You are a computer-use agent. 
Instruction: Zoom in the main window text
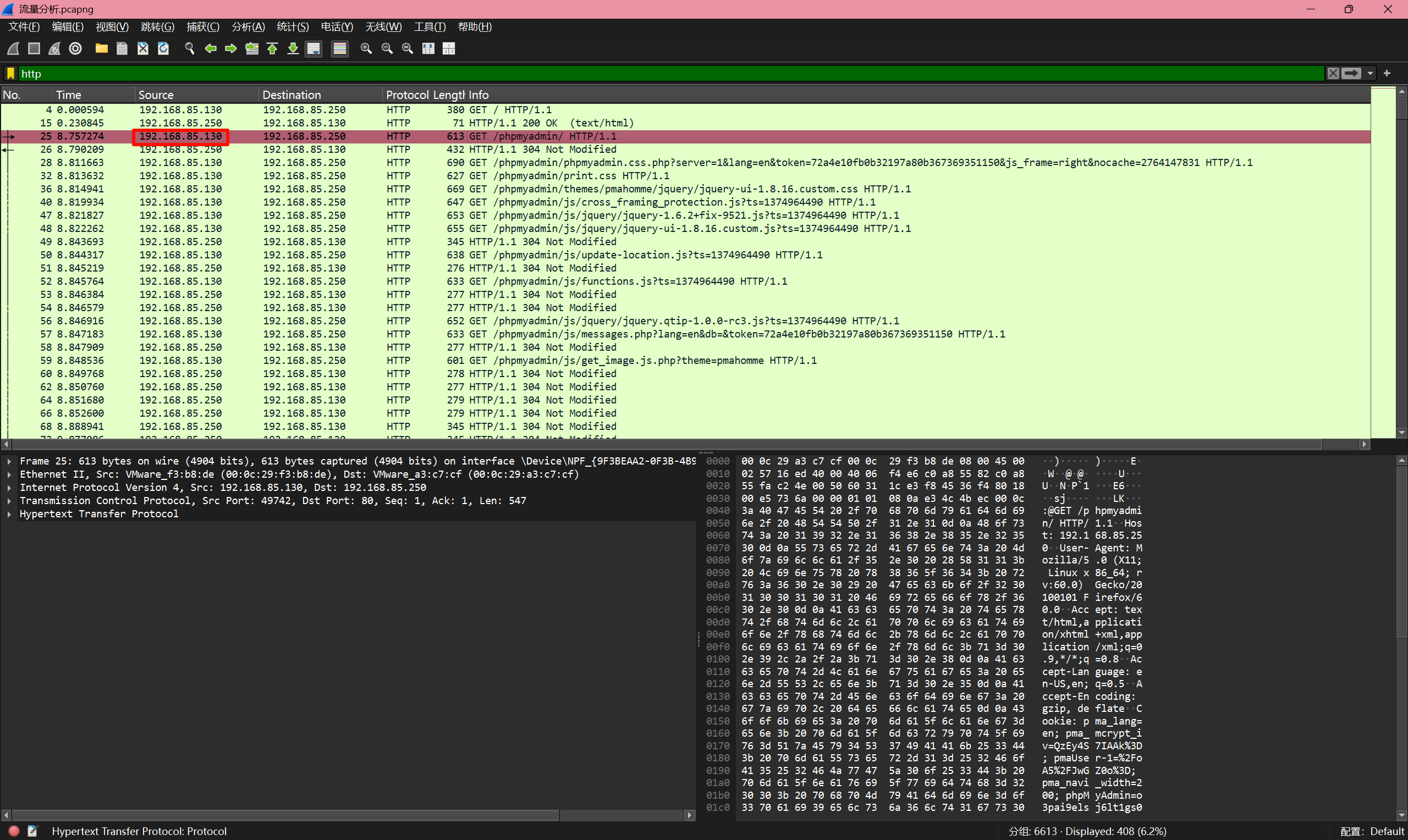point(366,49)
